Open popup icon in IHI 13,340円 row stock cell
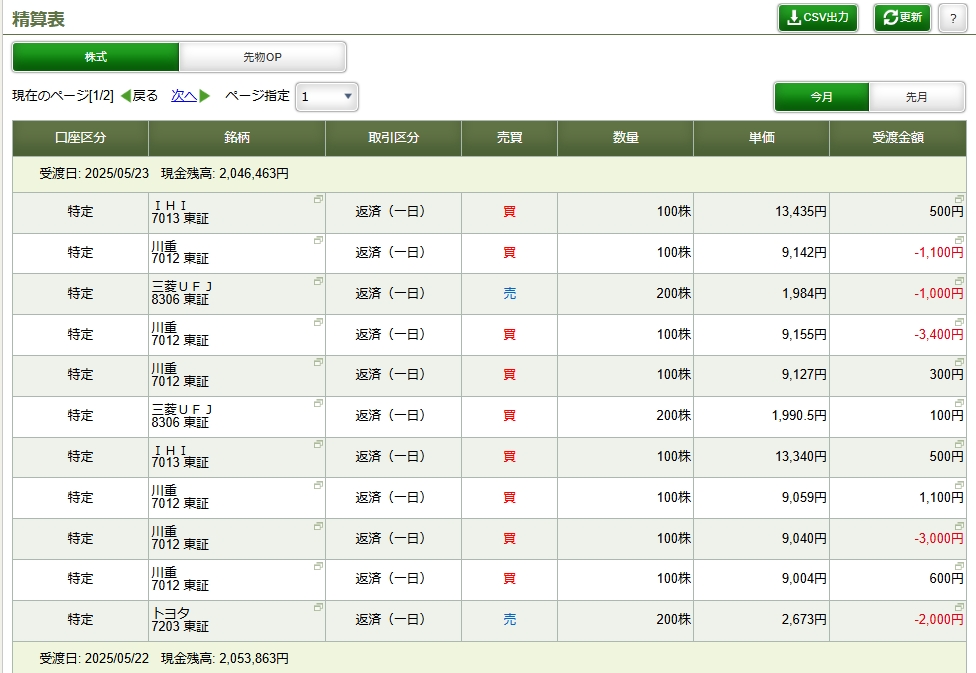976x673 pixels. [318, 444]
